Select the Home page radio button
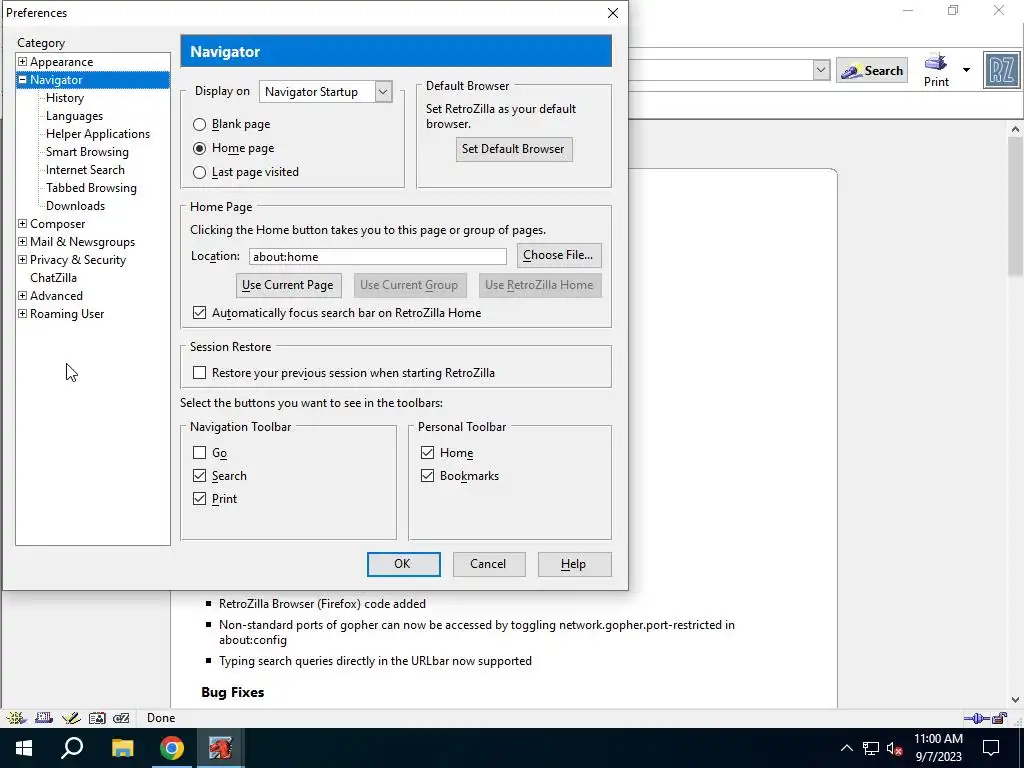The width and height of the screenshot is (1024, 768). click(199, 148)
